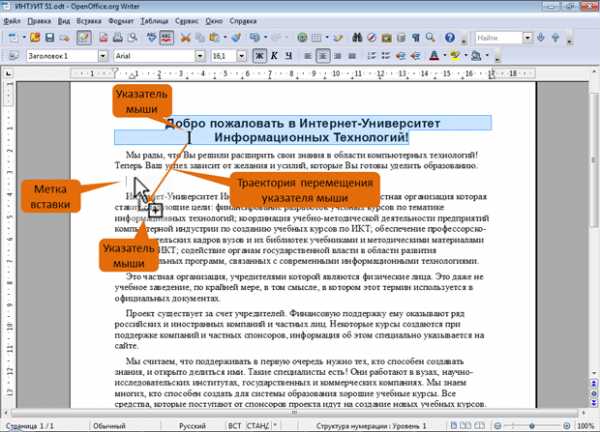600x432 pixels.
Task: Open the Сервис menu
Action: pyautogui.click(x=187, y=21)
